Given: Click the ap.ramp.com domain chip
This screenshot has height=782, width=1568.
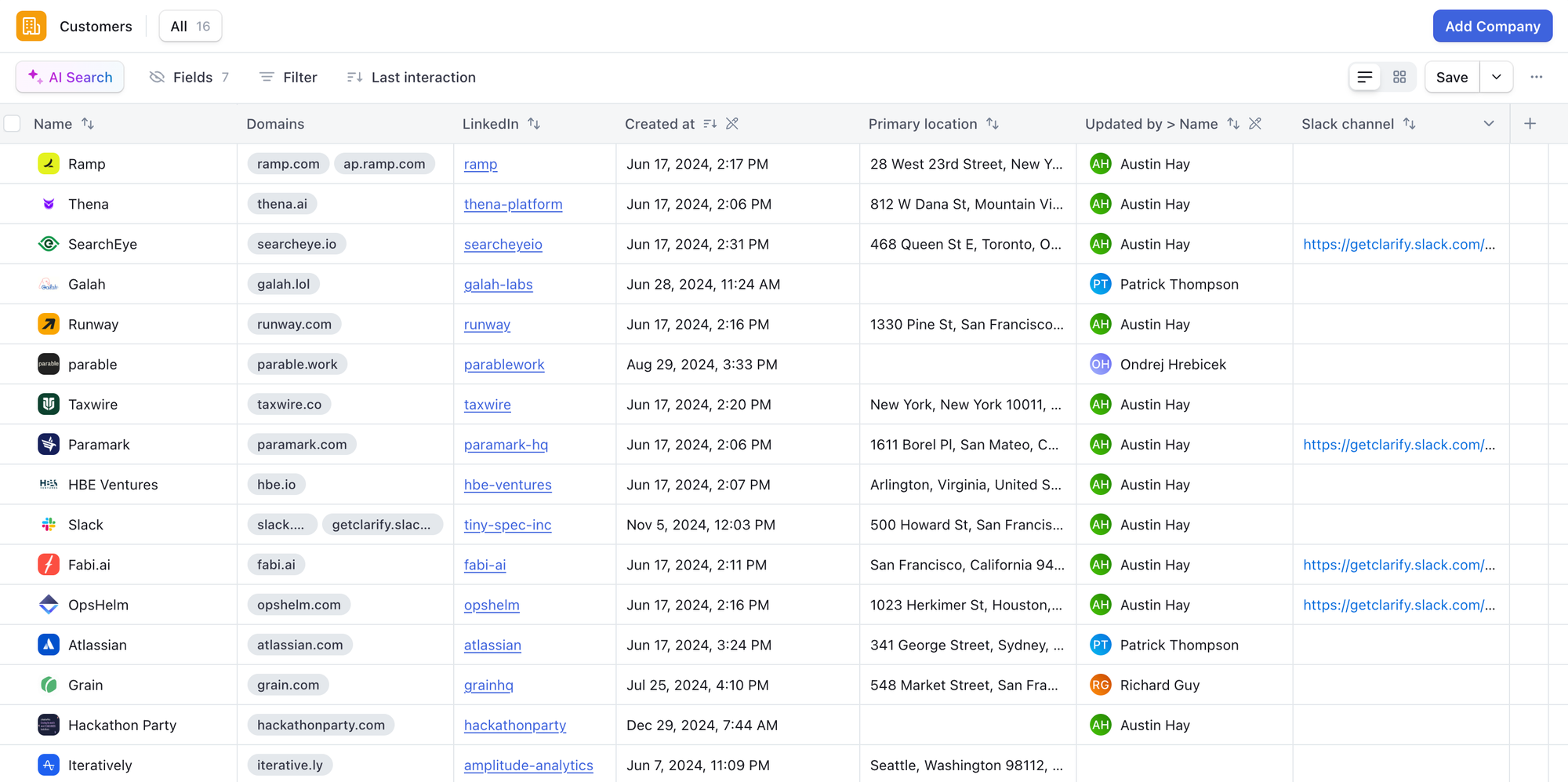Looking at the screenshot, I should tap(384, 164).
